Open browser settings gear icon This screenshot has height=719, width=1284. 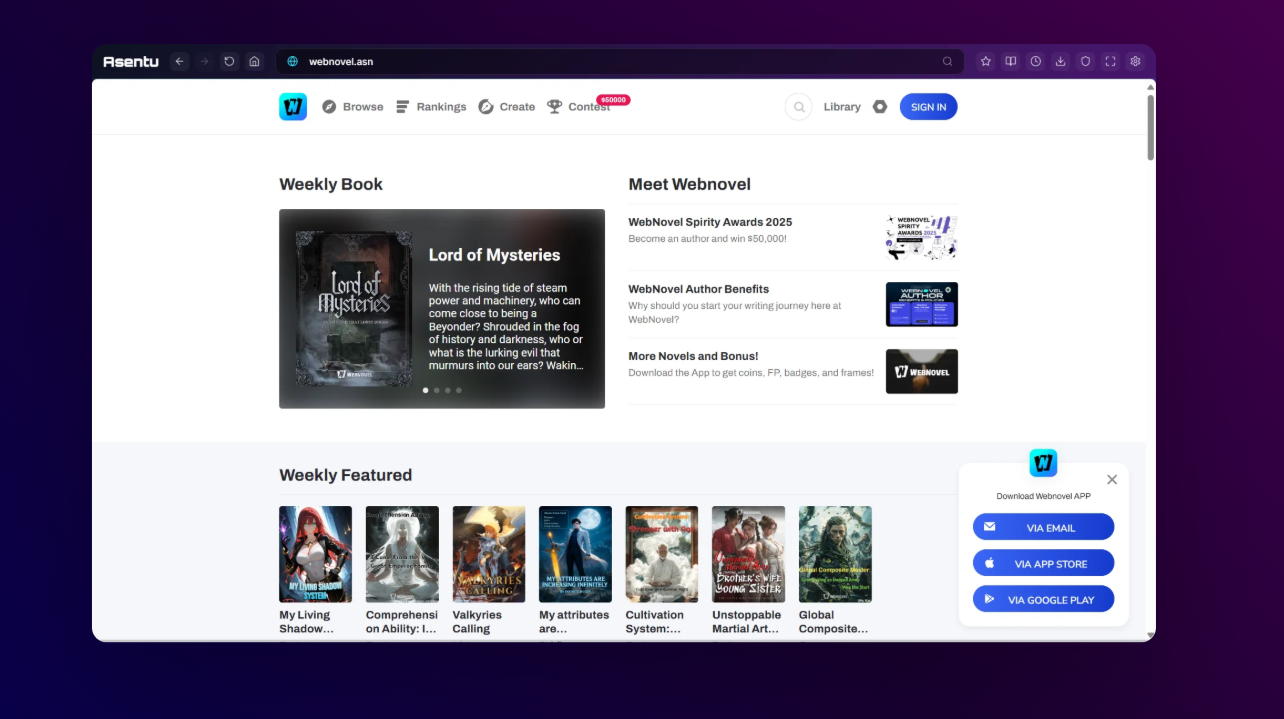1135,61
